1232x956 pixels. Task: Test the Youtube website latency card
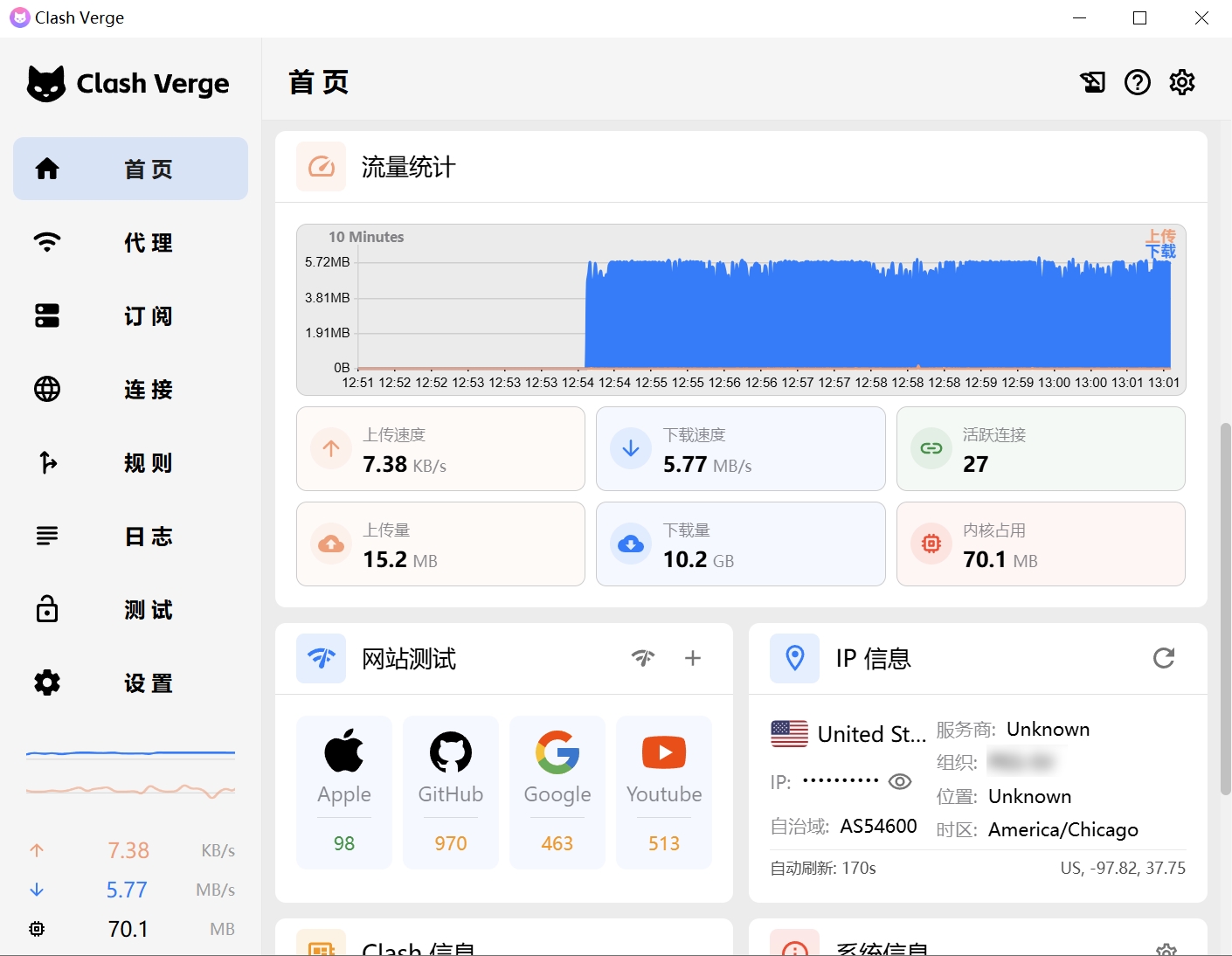point(664,792)
